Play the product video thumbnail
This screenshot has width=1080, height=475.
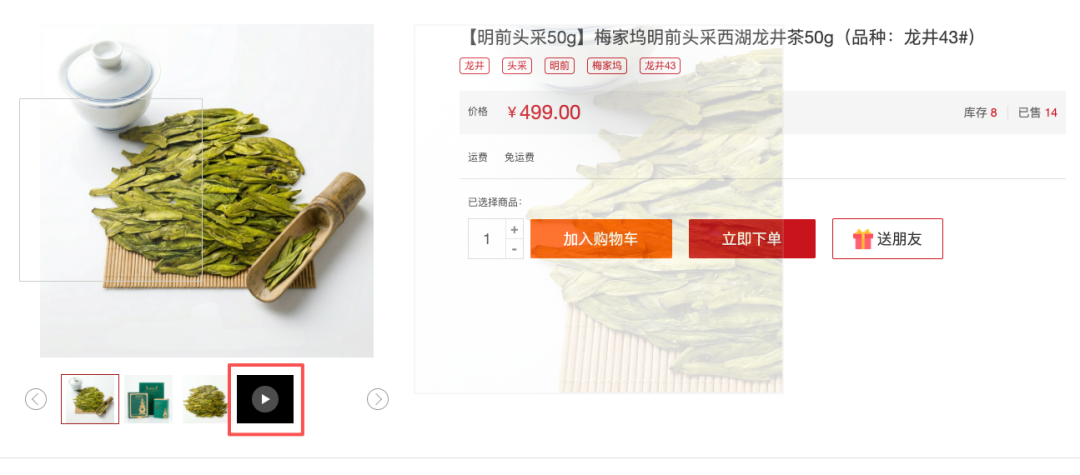(x=265, y=399)
